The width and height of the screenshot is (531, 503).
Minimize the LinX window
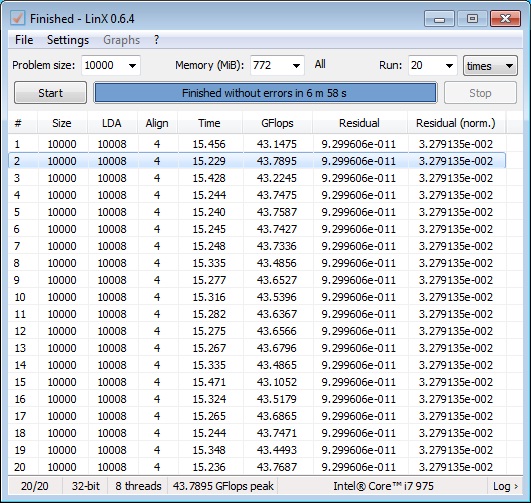click(x=439, y=18)
